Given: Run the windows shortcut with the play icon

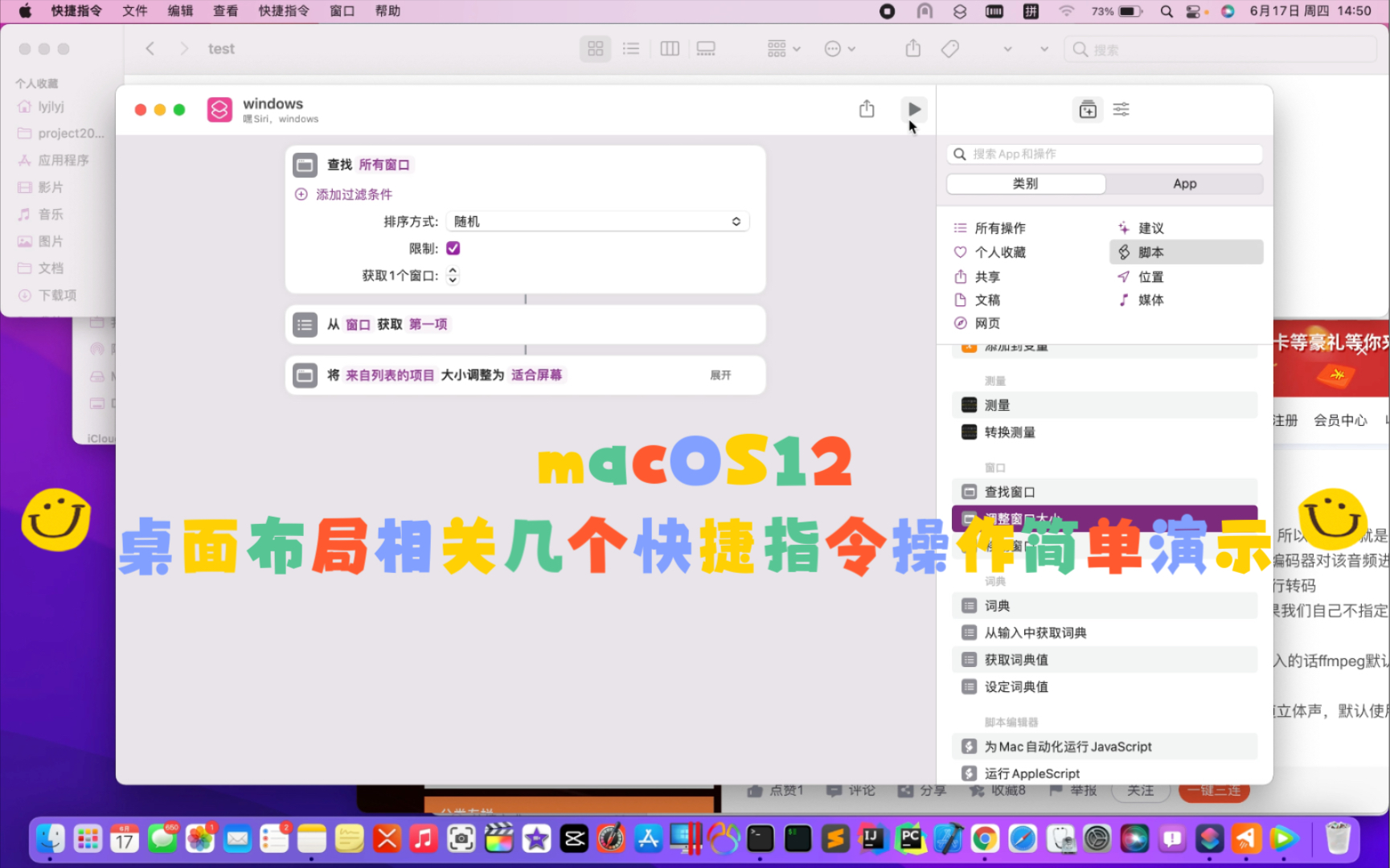Looking at the screenshot, I should [x=913, y=109].
